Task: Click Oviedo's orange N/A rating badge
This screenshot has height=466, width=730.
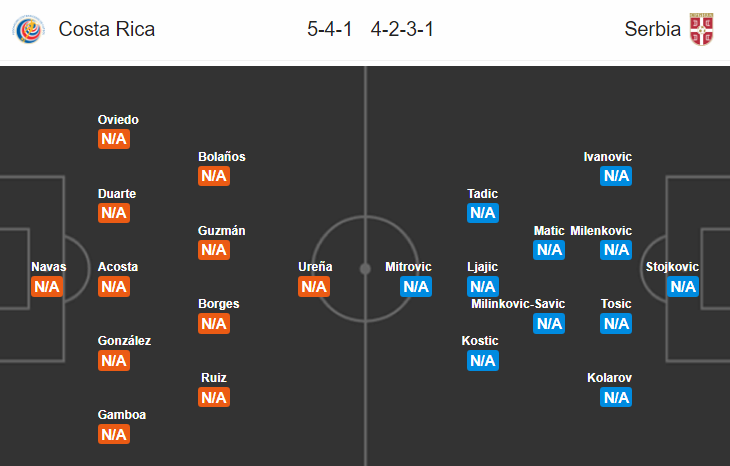Action: (x=114, y=139)
